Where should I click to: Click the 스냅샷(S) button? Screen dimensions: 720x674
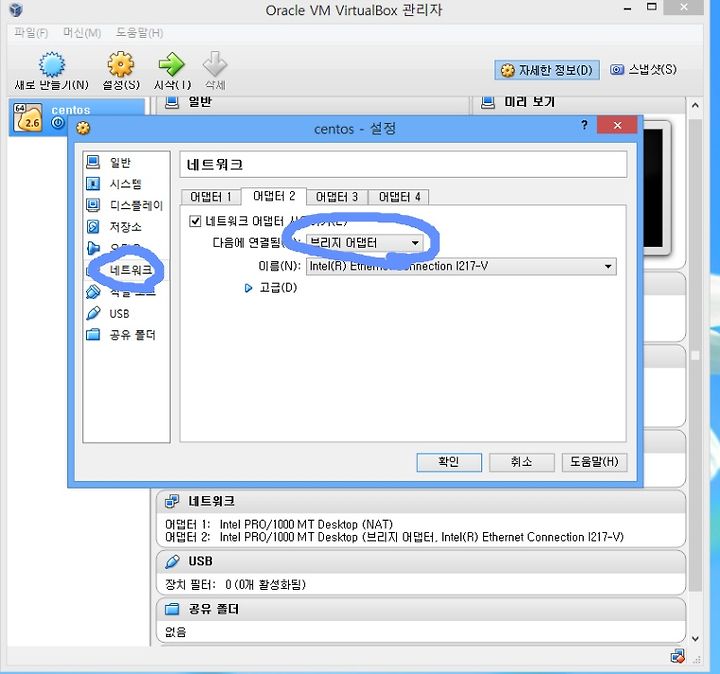(x=643, y=69)
